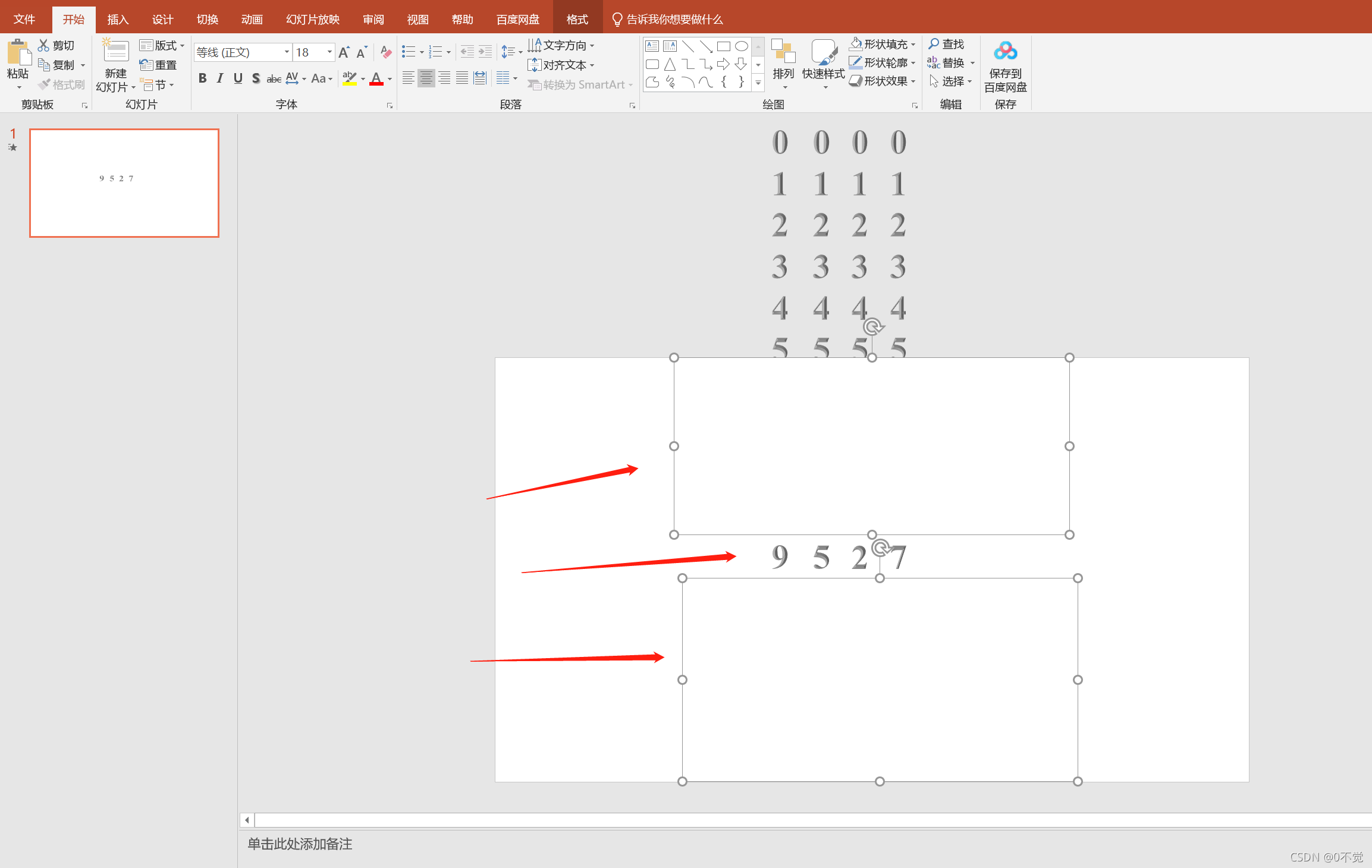Select the oval shape in gallery
This screenshot has height=868, width=1372.
tap(741, 46)
